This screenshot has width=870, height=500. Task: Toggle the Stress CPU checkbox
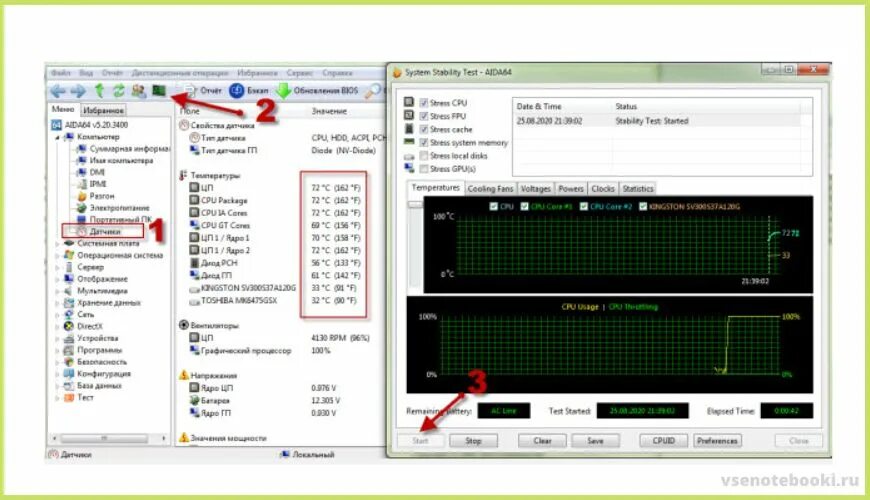tap(424, 103)
